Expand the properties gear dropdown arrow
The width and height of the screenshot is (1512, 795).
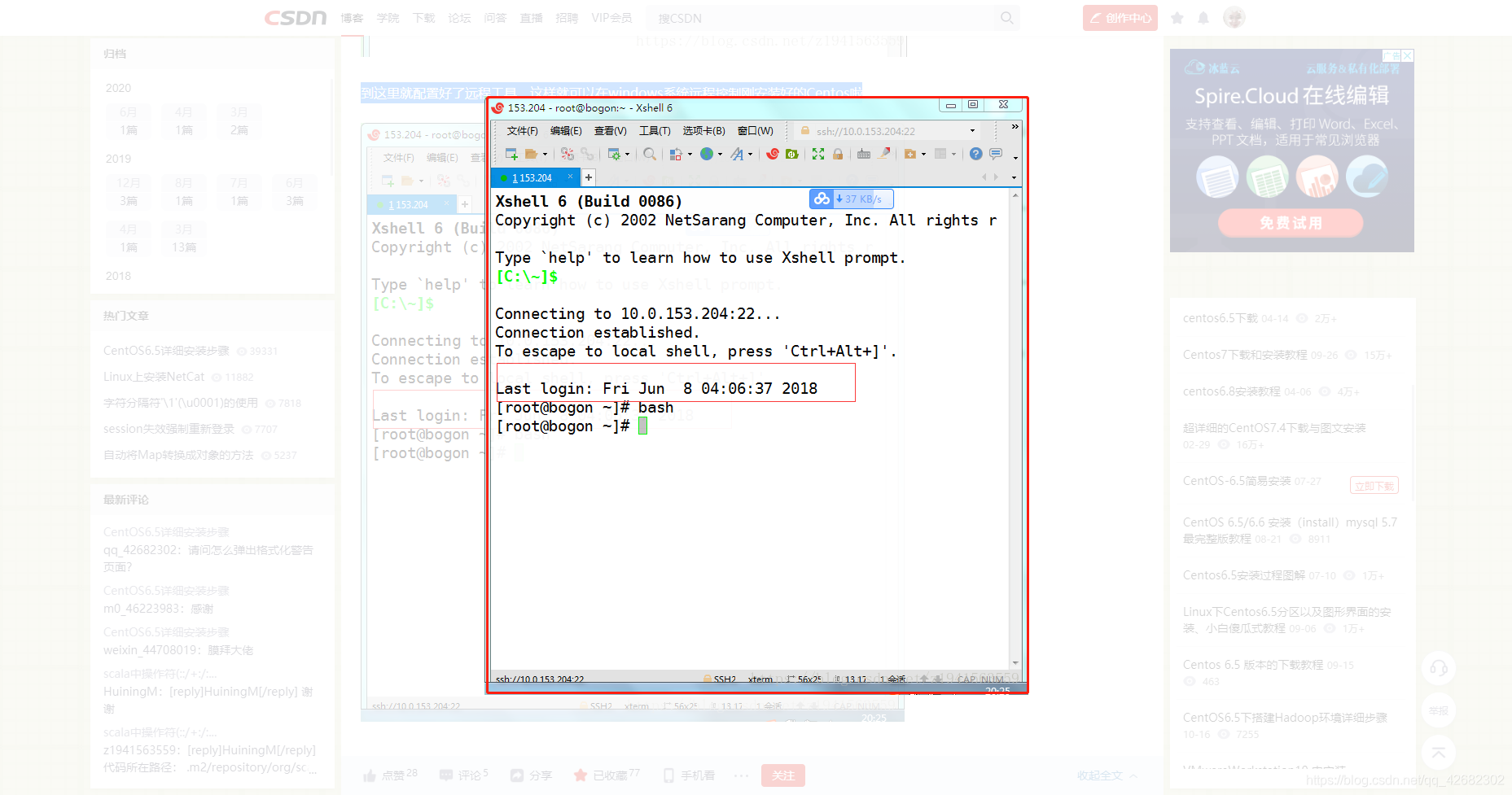pos(627,155)
